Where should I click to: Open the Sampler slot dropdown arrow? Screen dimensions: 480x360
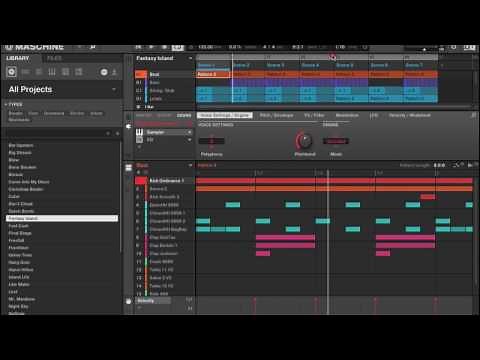tap(190, 132)
